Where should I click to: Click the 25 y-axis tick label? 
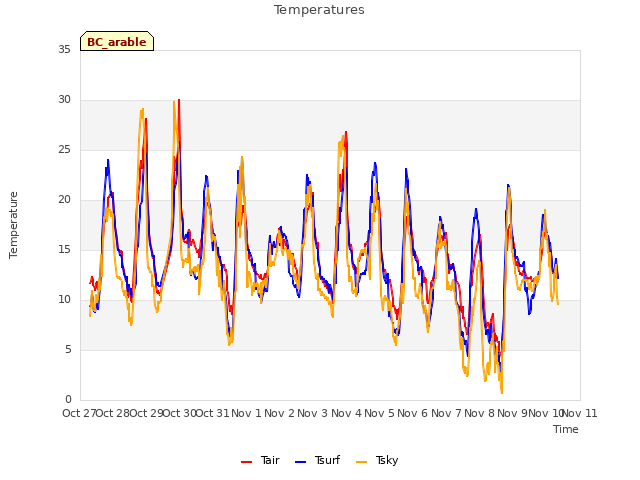64,150
